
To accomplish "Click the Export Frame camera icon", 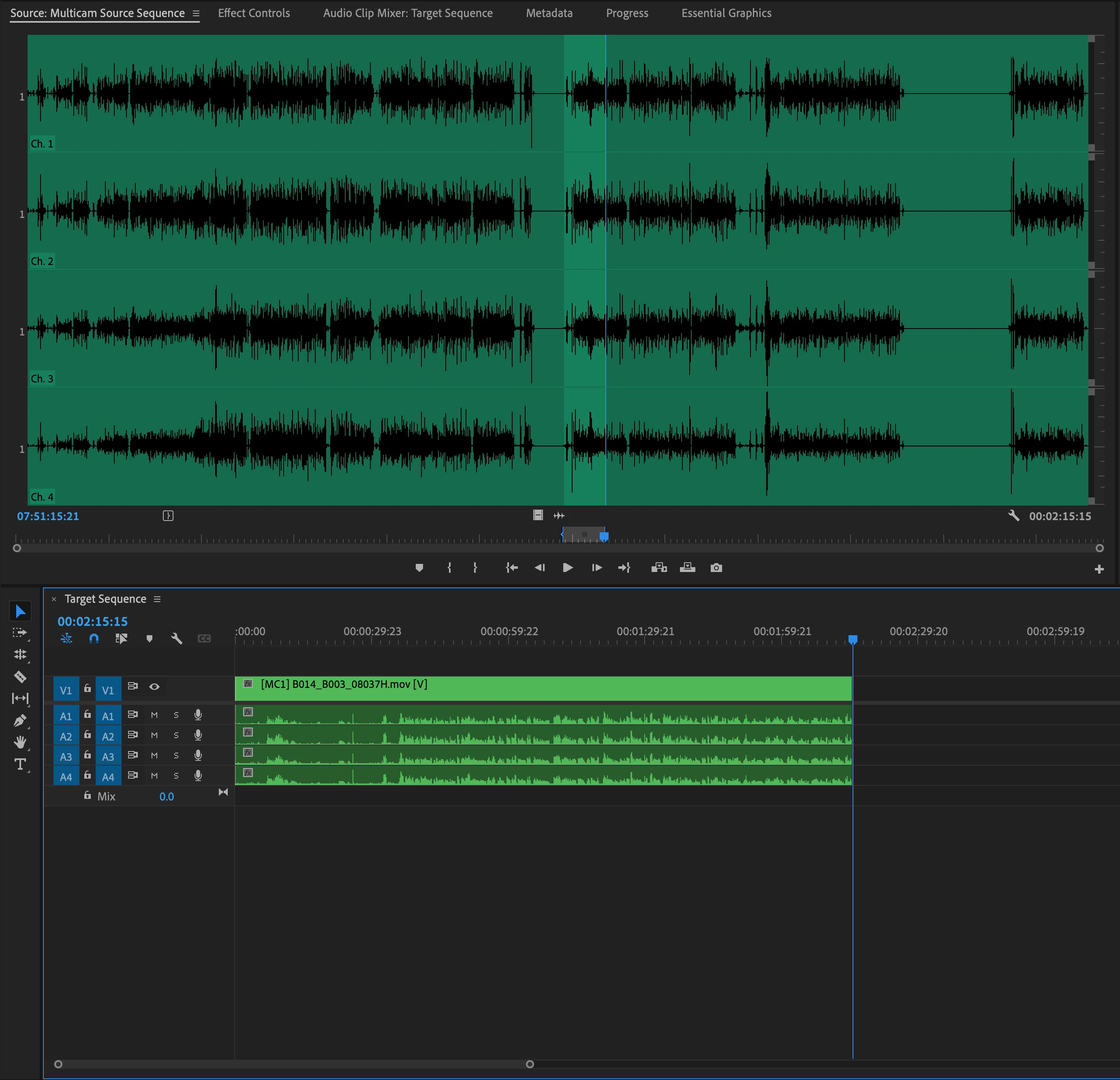I will (x=716, y=568).
